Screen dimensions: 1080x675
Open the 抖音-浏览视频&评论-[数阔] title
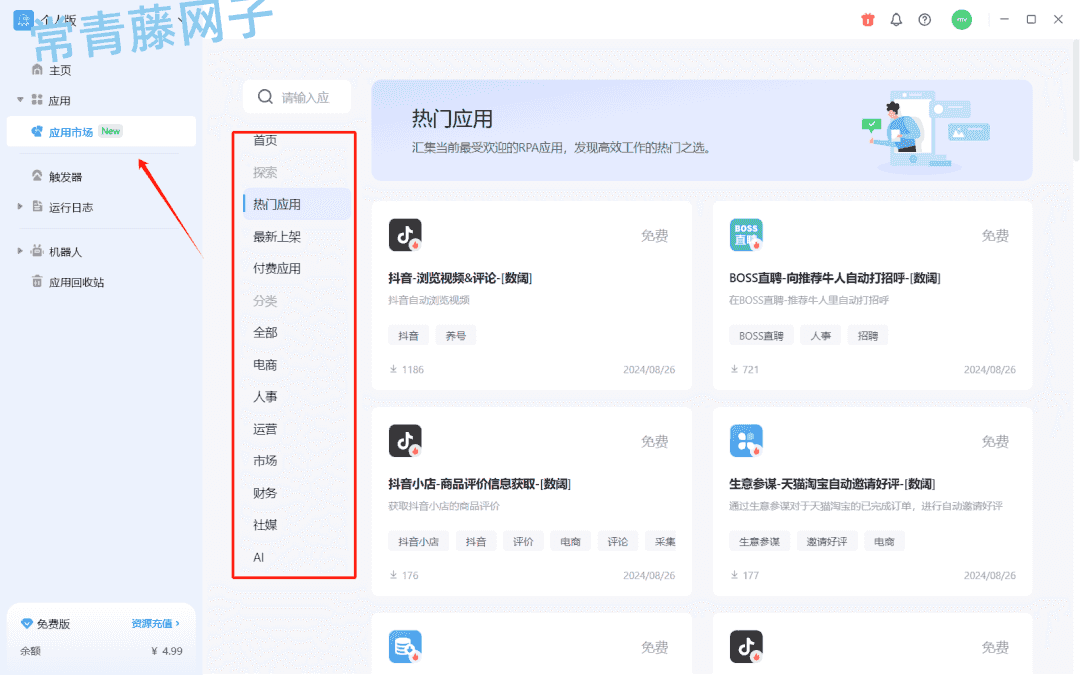click(x=460, y=278)
